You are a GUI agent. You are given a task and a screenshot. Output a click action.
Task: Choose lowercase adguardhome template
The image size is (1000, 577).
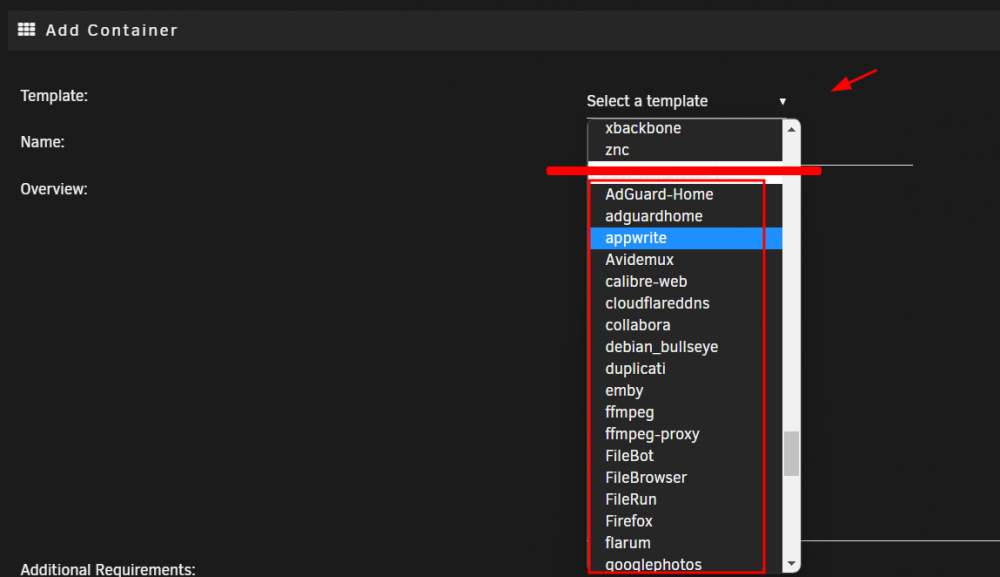pyautogui.click(x=685, y=216)
